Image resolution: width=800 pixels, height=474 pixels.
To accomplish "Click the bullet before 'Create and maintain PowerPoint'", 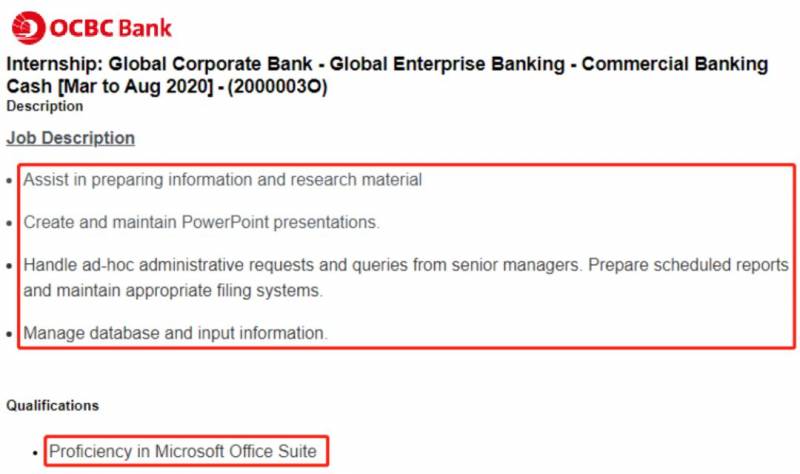I will click(x=10, y=223).
